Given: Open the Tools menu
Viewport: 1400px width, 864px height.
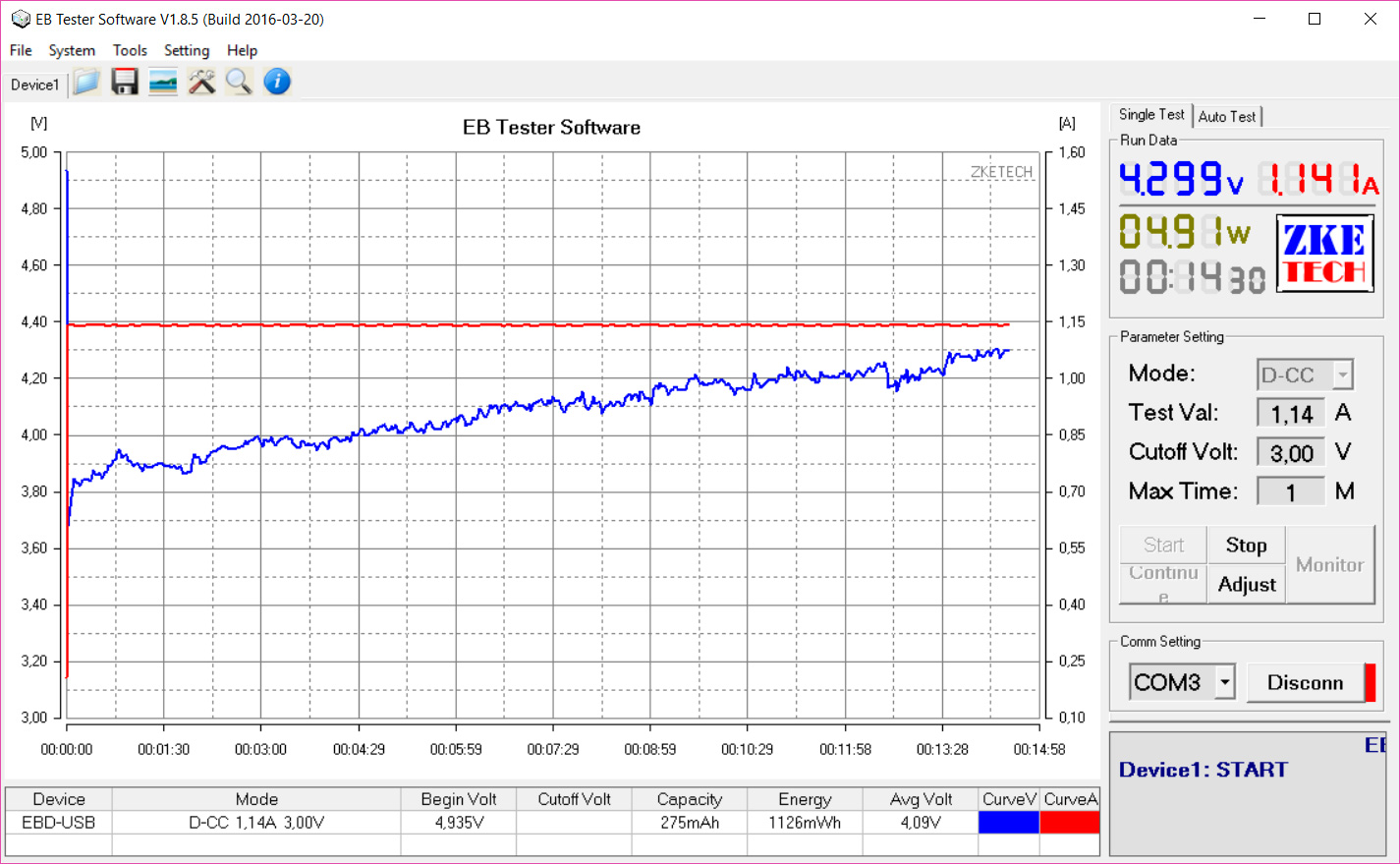Looking at the screenshot, I should coord(130,50).
